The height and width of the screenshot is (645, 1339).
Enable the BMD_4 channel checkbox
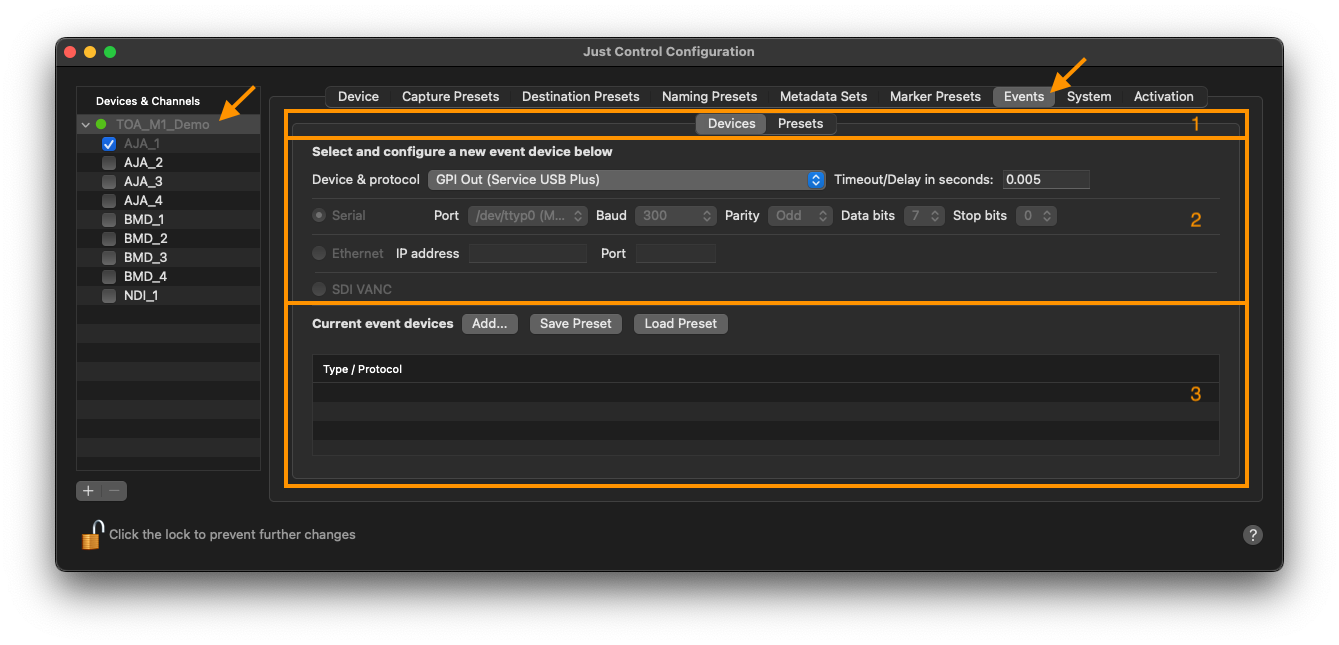[109, 277]
